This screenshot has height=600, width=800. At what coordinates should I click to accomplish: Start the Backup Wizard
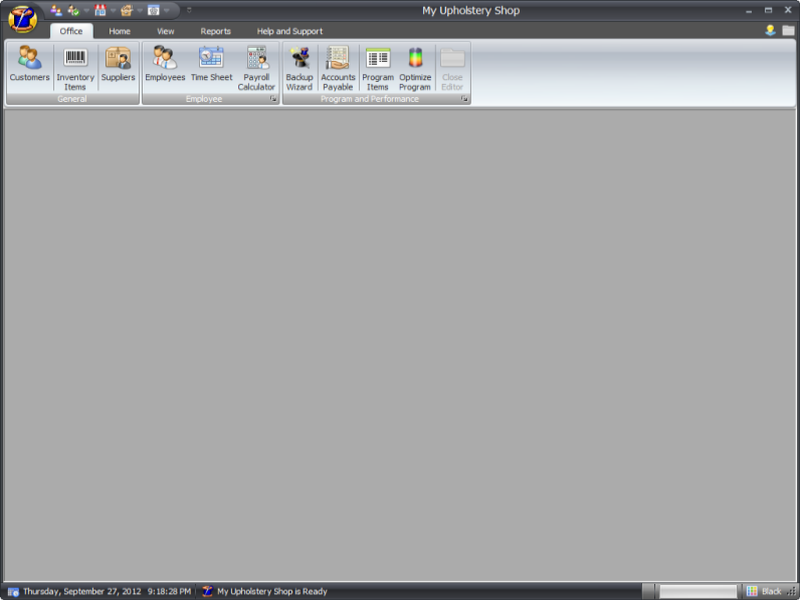point(299,68)
